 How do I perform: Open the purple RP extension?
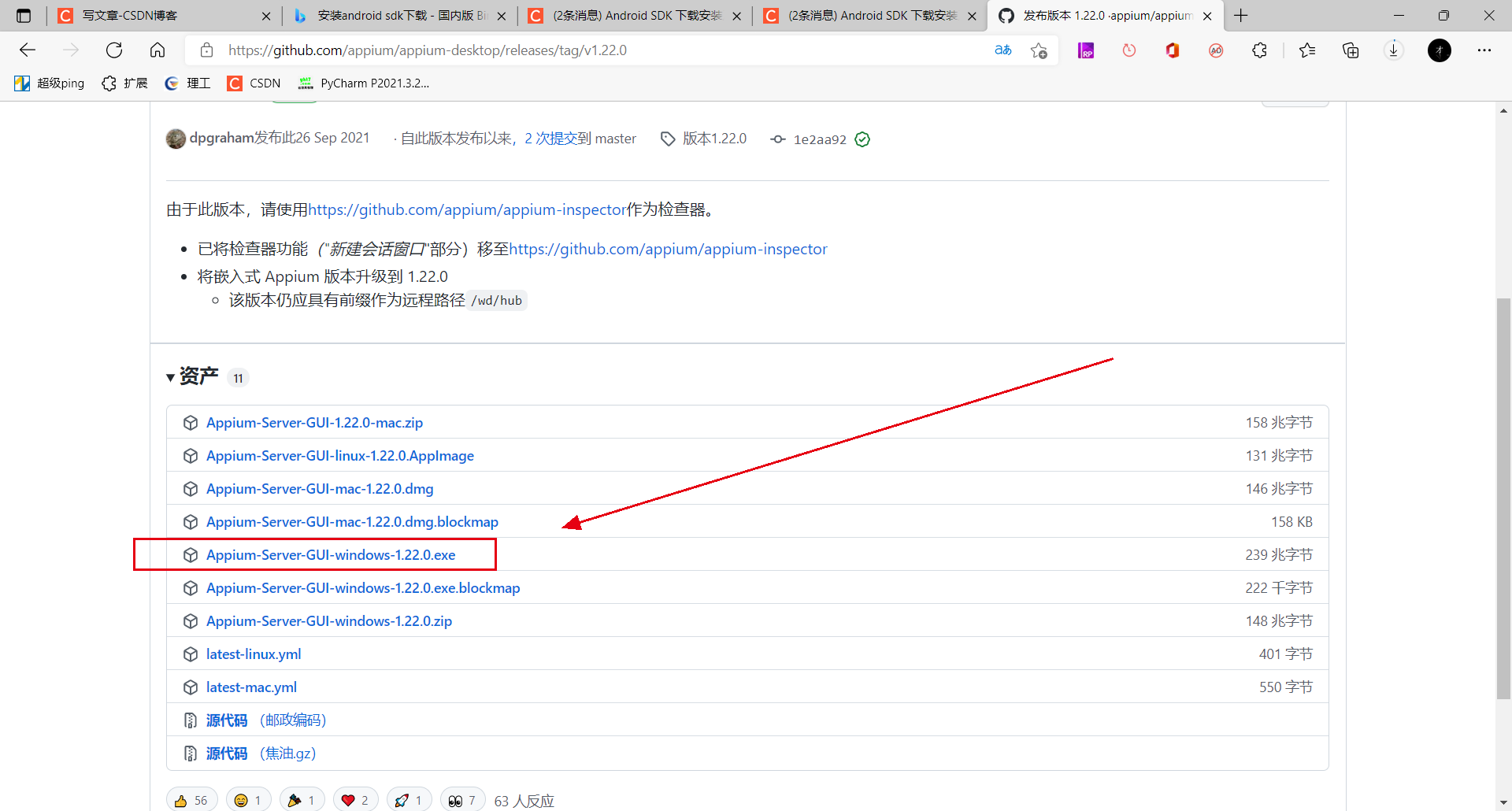pos(1086,50)
